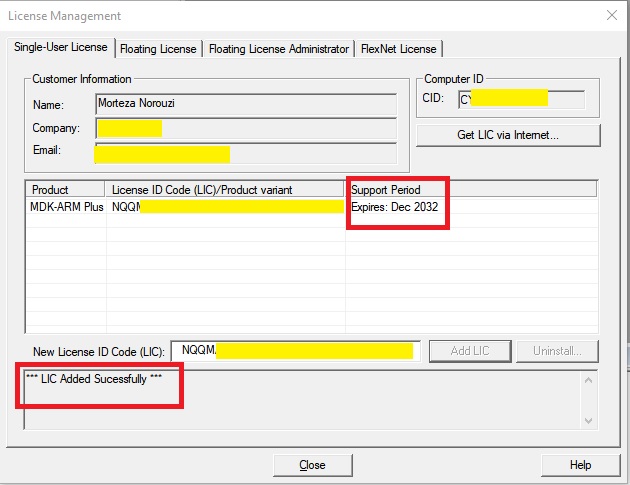This screenshot has width=630, height=485.
Task: Open Help from the bottom button
Action: point(580,465)
